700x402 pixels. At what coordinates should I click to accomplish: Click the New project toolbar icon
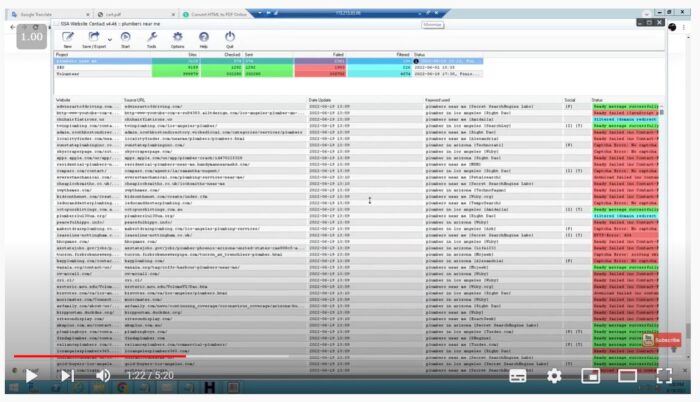click(x=67, y=37)
